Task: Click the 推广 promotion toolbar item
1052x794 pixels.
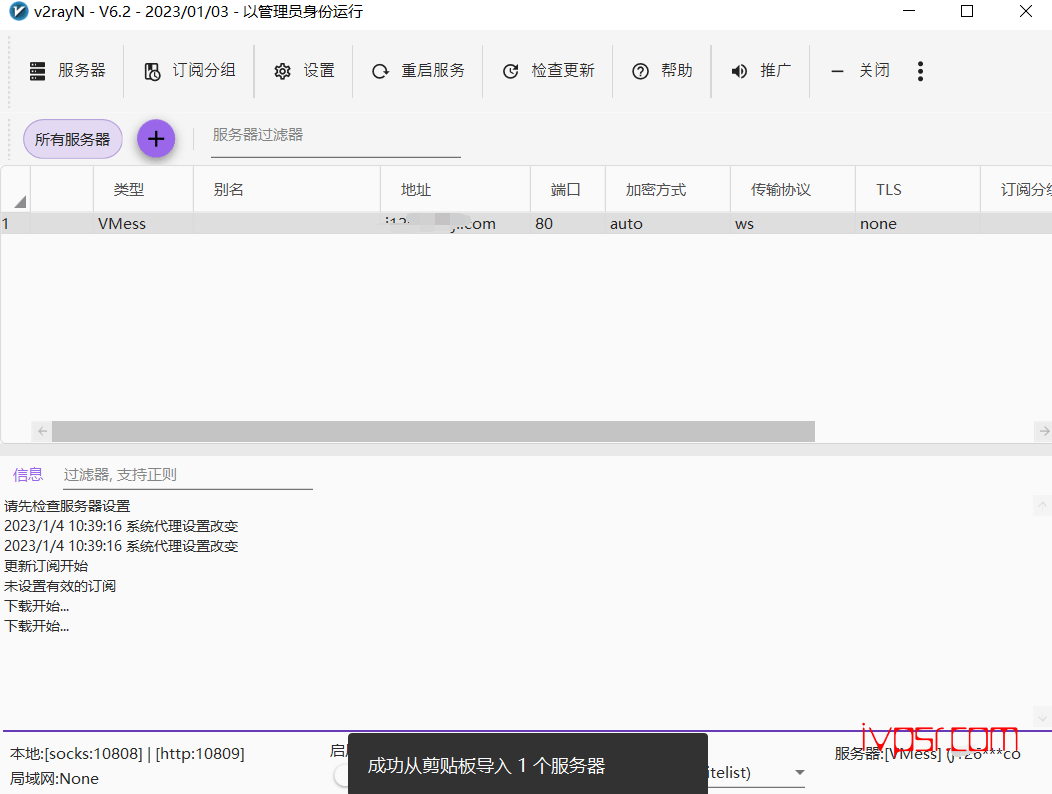Action: pos(761,70)
